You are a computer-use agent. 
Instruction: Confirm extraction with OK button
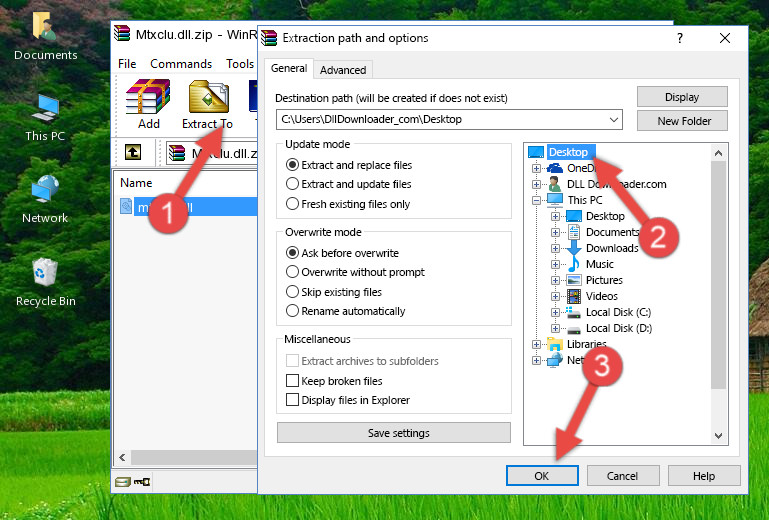[542, 476]
